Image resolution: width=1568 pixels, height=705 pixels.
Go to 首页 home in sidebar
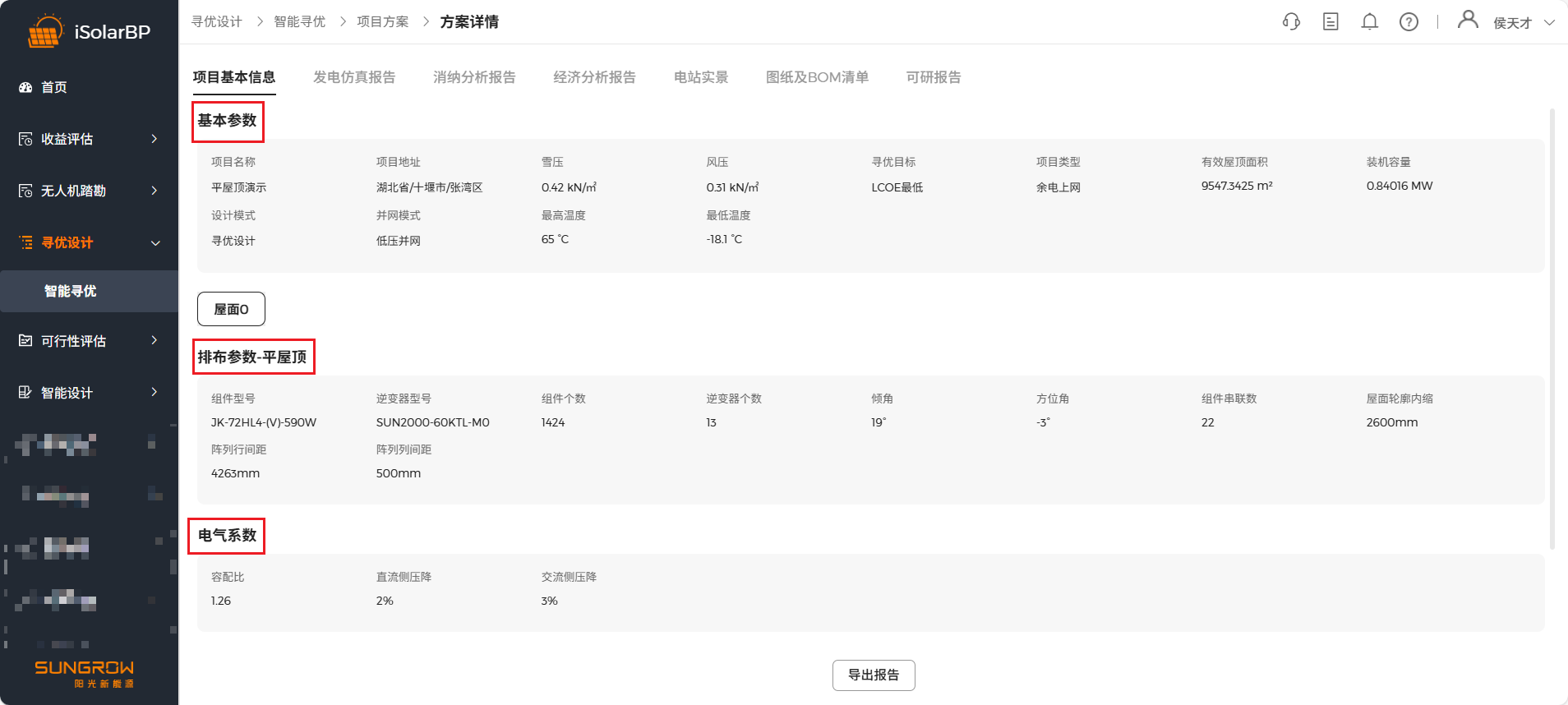tap(54, 87)
